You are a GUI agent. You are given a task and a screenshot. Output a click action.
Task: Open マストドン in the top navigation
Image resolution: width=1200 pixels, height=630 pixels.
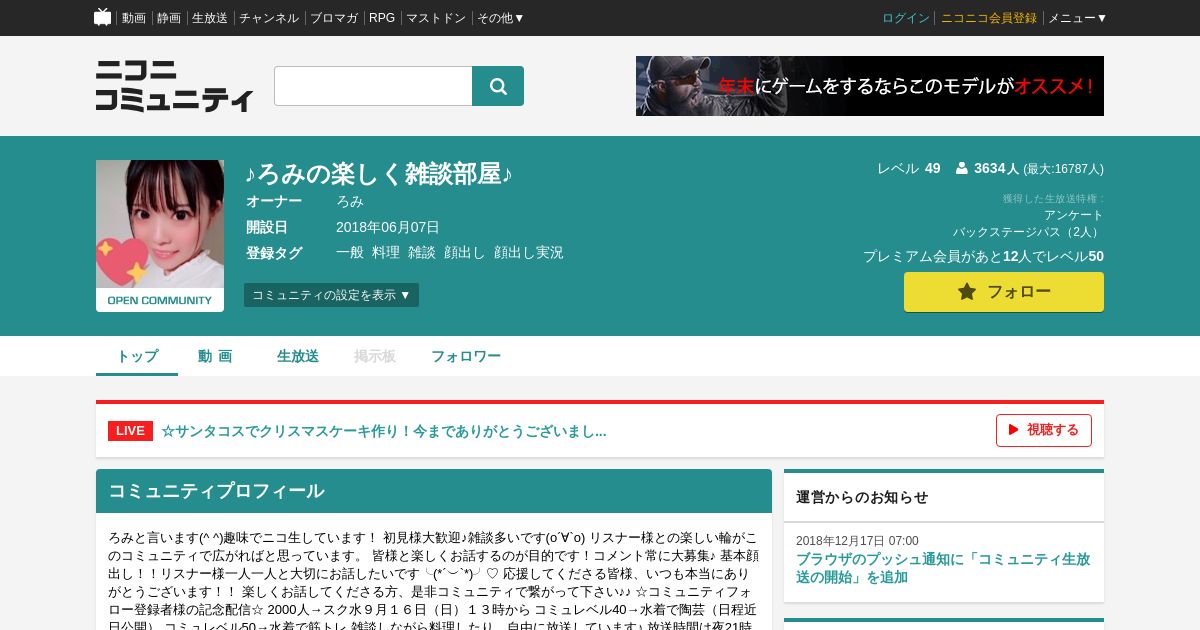click(436, 18)
